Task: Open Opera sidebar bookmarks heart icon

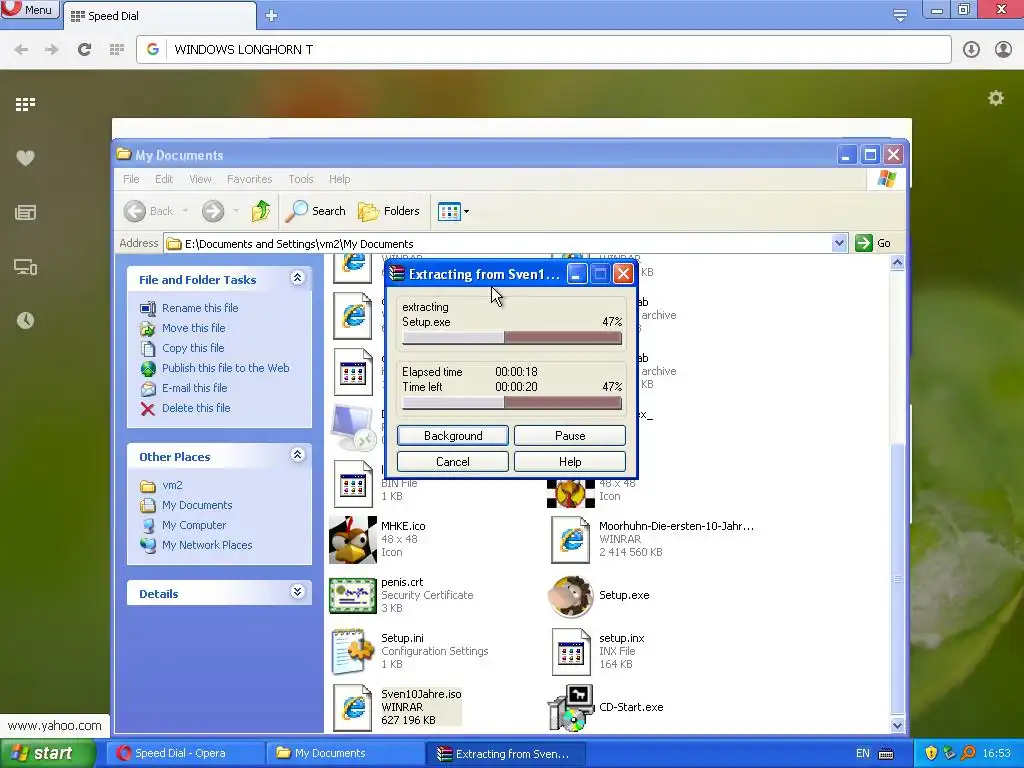Action: tap(25, 157)
